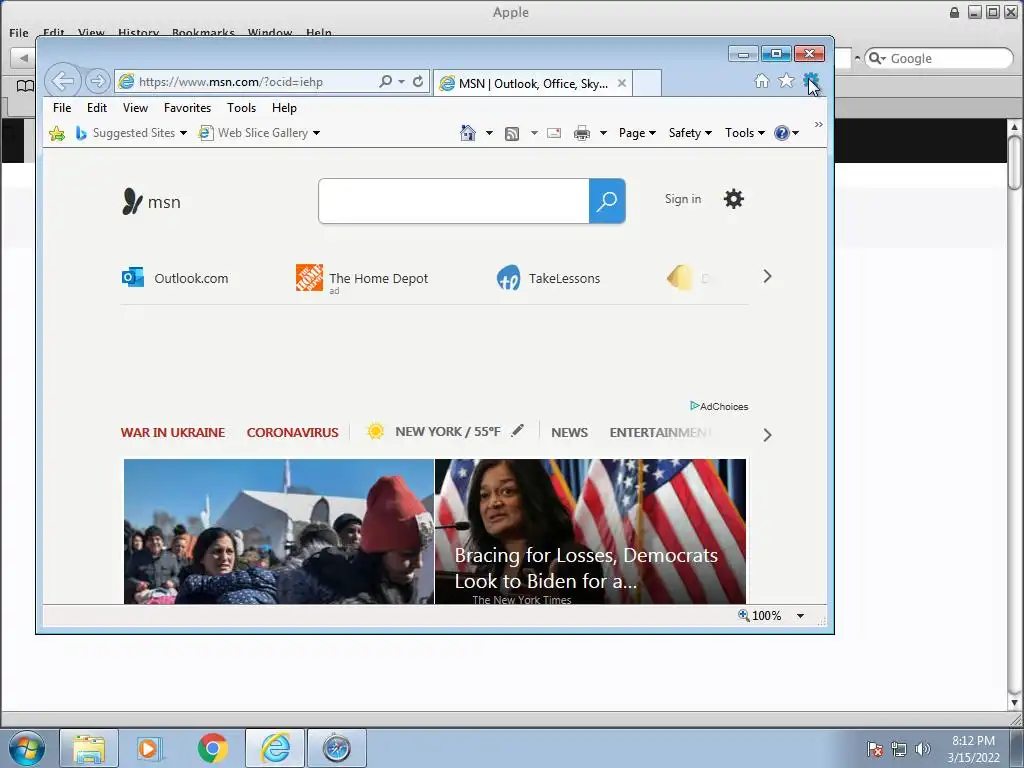Expand zoom level dropdown arrow
This screenshot has height=768, width=1024.
point(800,616)
